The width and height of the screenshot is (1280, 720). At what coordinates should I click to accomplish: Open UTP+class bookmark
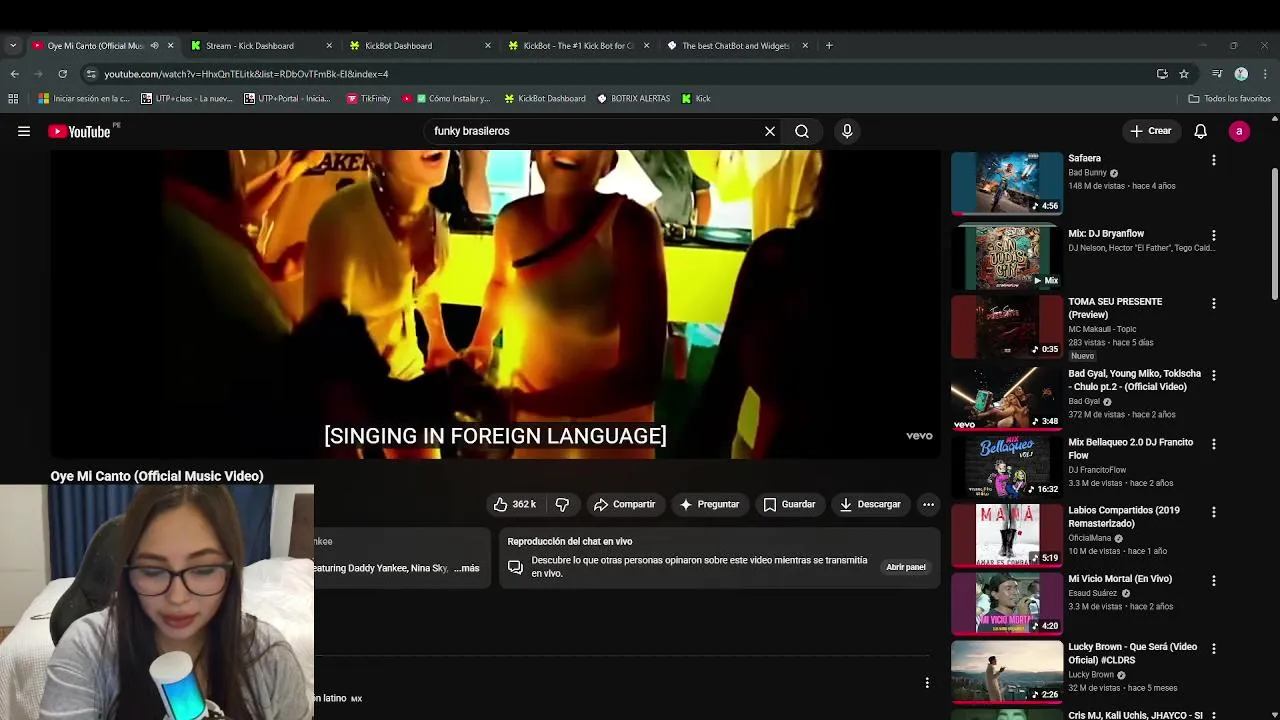pyautogui.click(x=187, y=98)
